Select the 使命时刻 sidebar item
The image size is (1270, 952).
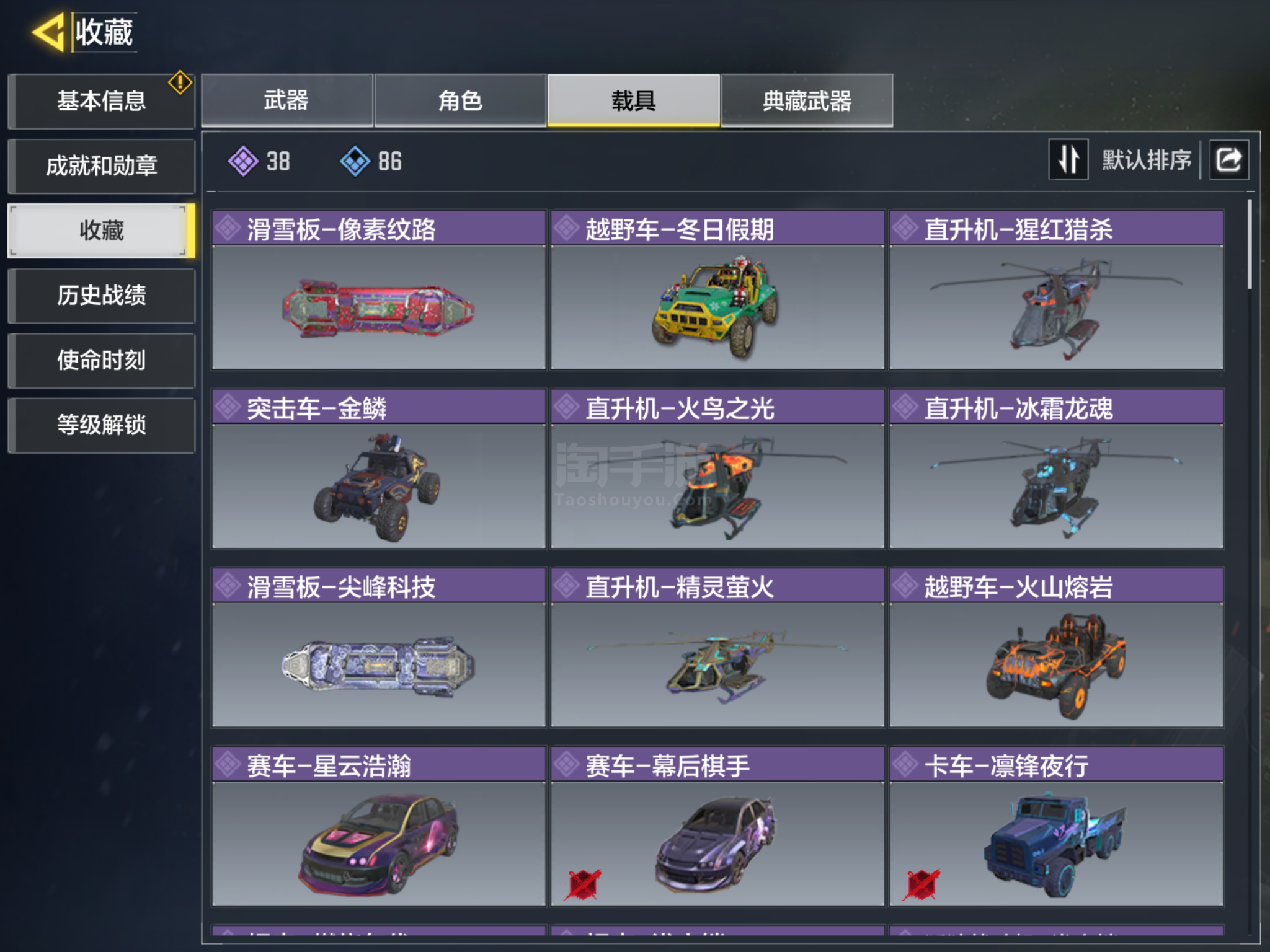102,360
